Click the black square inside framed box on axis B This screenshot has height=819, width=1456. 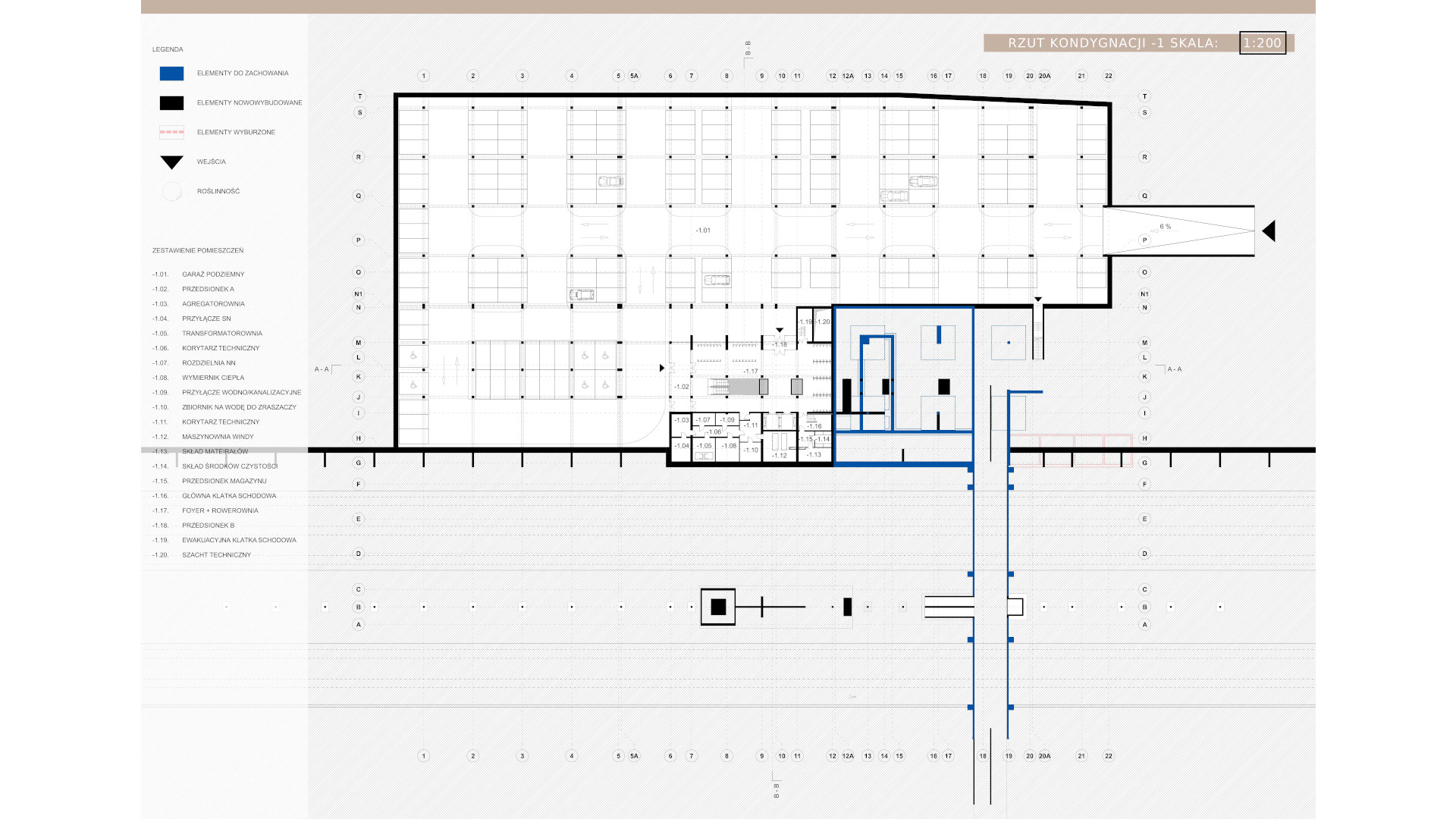[x=717, y=607]
